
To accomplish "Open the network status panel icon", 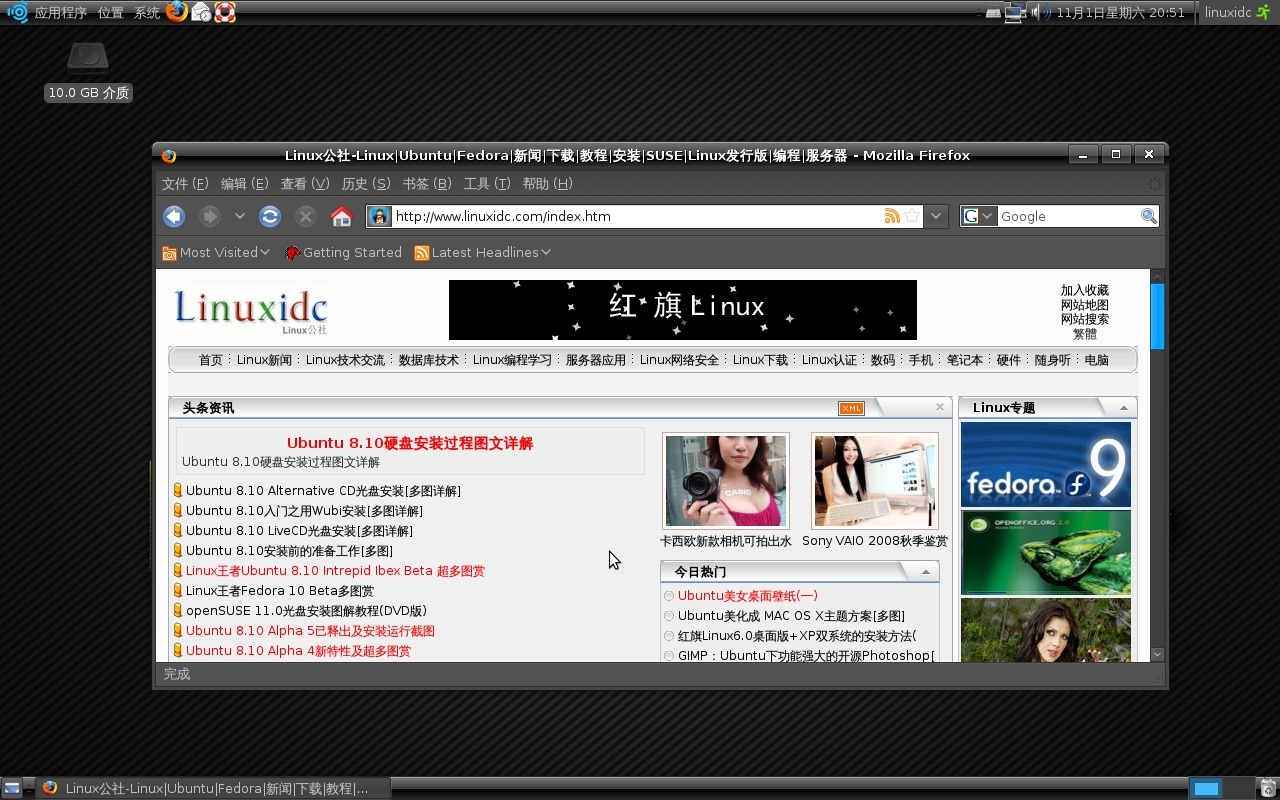I will [x=1016, y=12].
